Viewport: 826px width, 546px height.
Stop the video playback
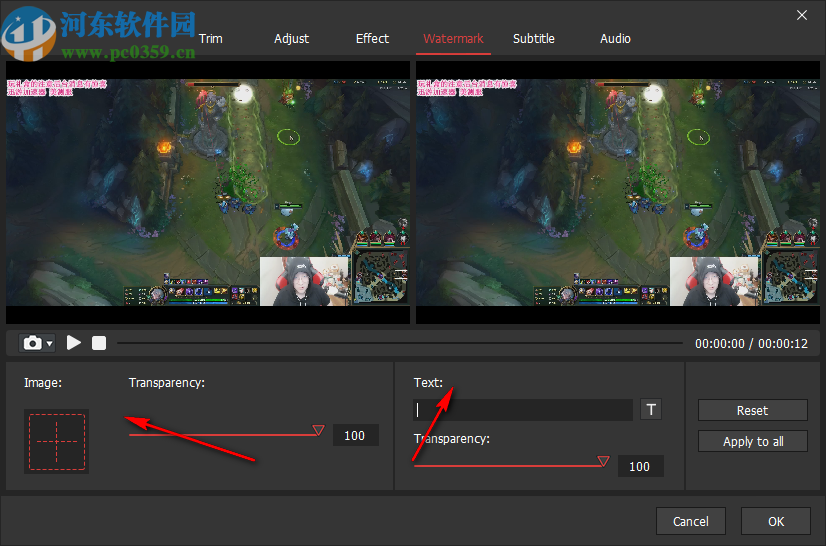point(99,343)
